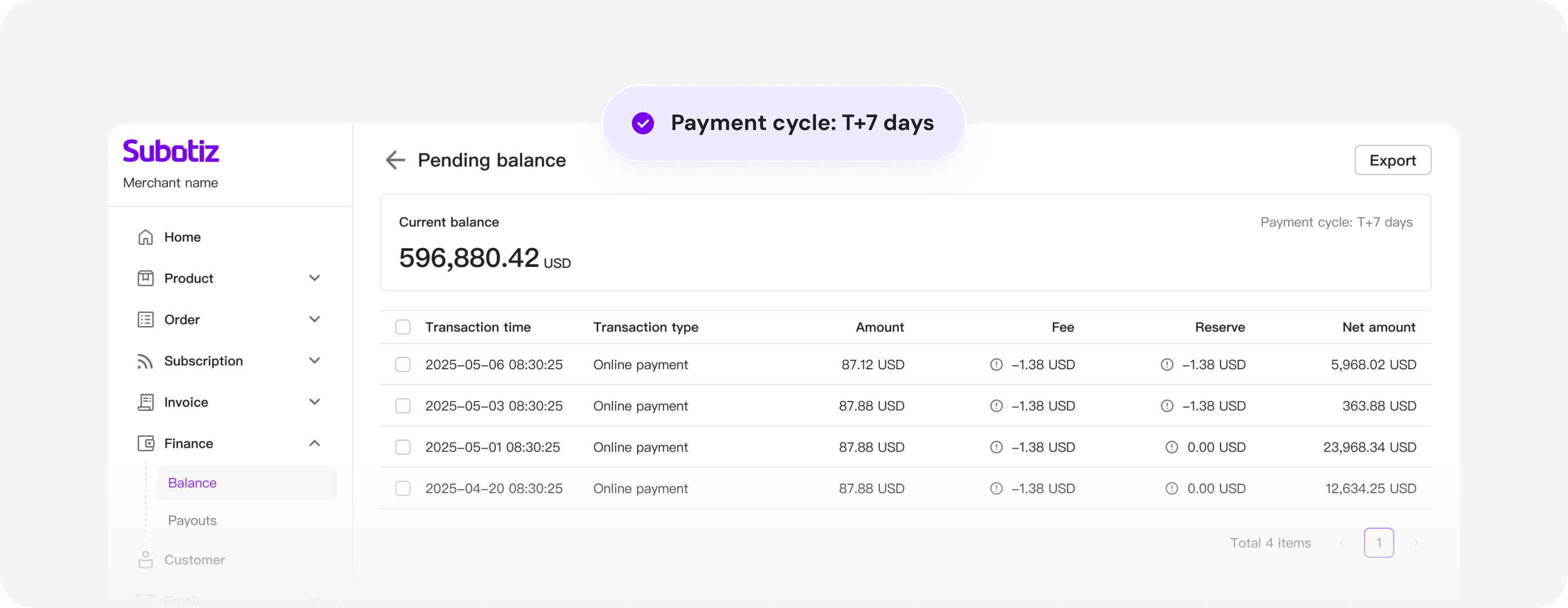Expand the Product menu
Screen dimensions: 1568x608
315,278
